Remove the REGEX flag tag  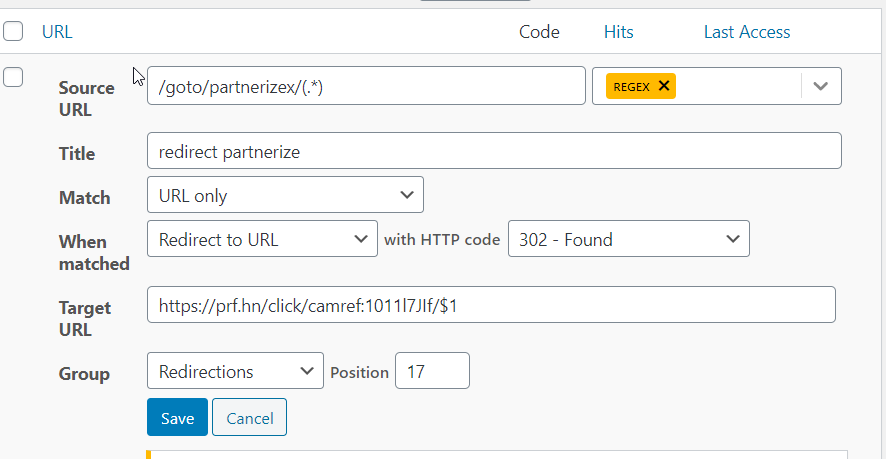pos(664,86)
